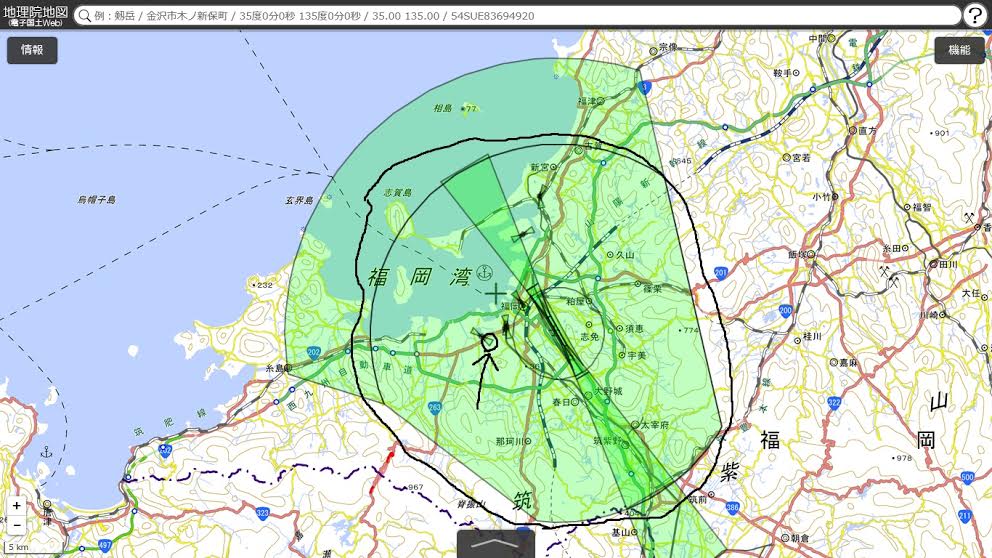Click the 宇美 label
This screenshot has width=992, height=558.
636,356
